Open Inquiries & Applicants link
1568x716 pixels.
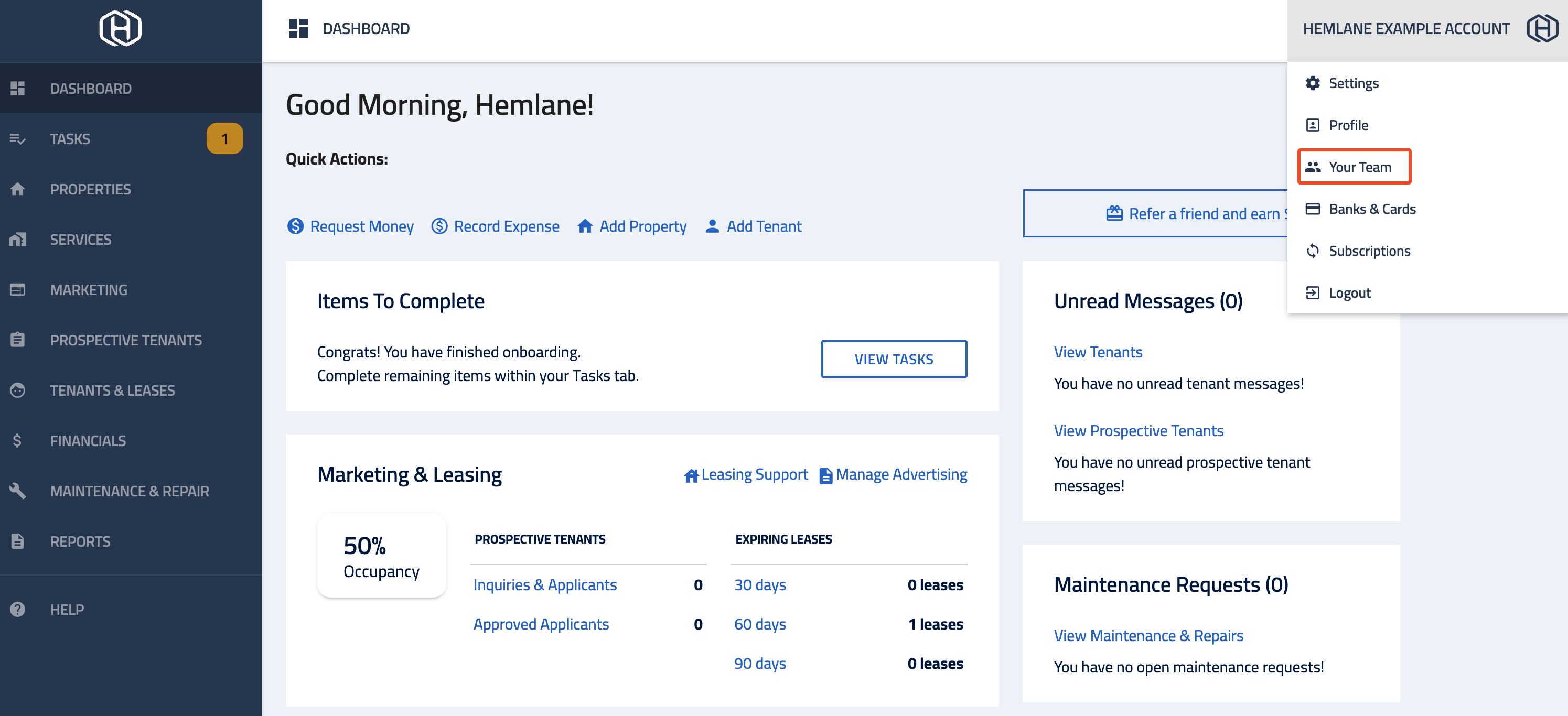(x=545, y=585)
